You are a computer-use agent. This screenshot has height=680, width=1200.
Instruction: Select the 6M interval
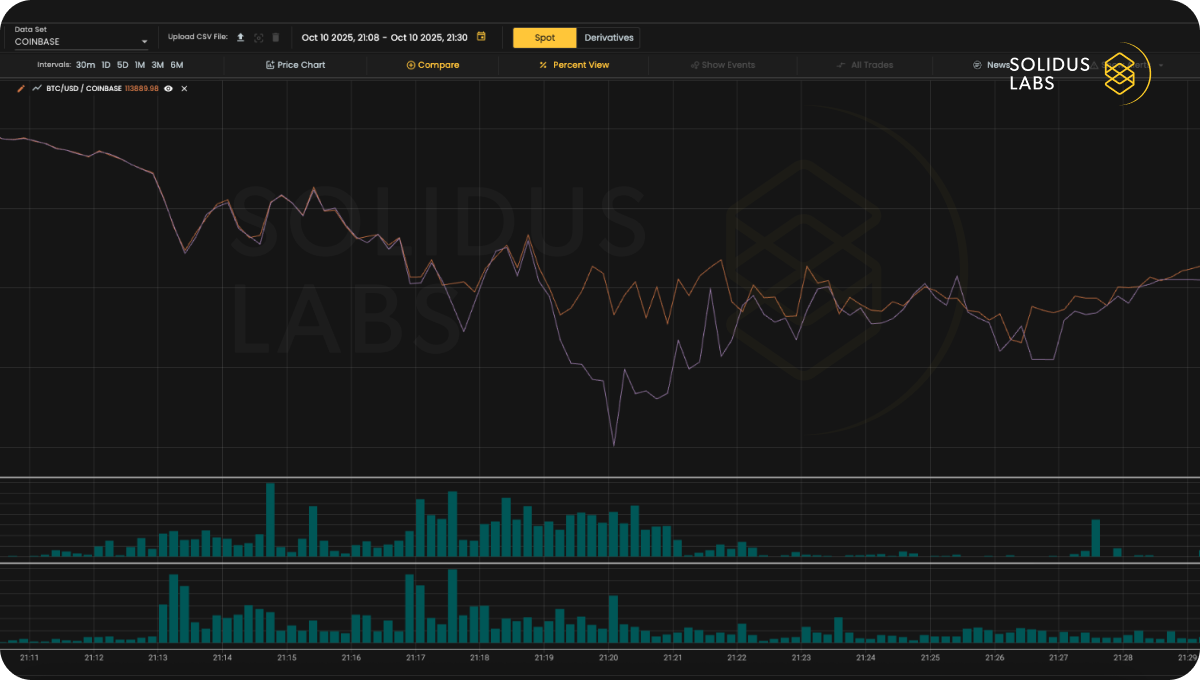coord(177,65)
